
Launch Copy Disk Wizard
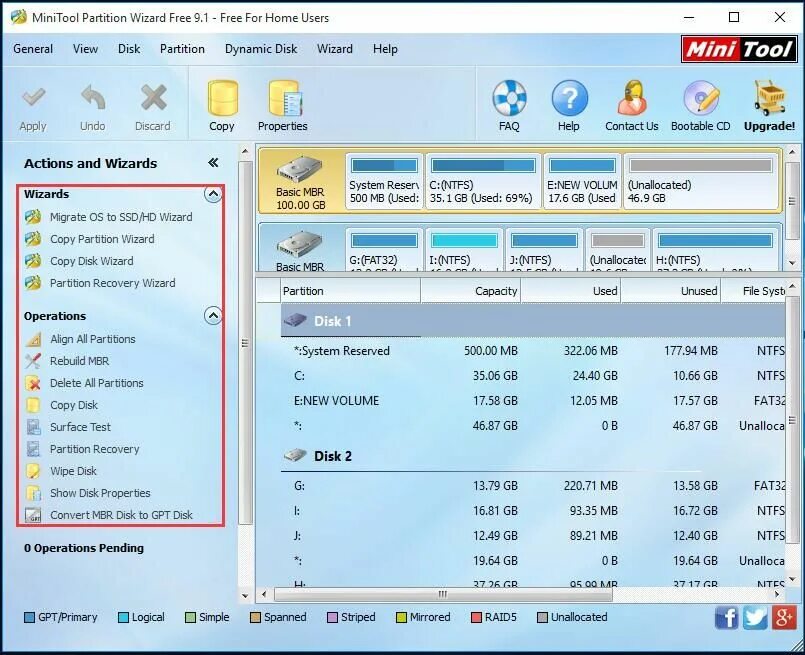coord(91,261)
